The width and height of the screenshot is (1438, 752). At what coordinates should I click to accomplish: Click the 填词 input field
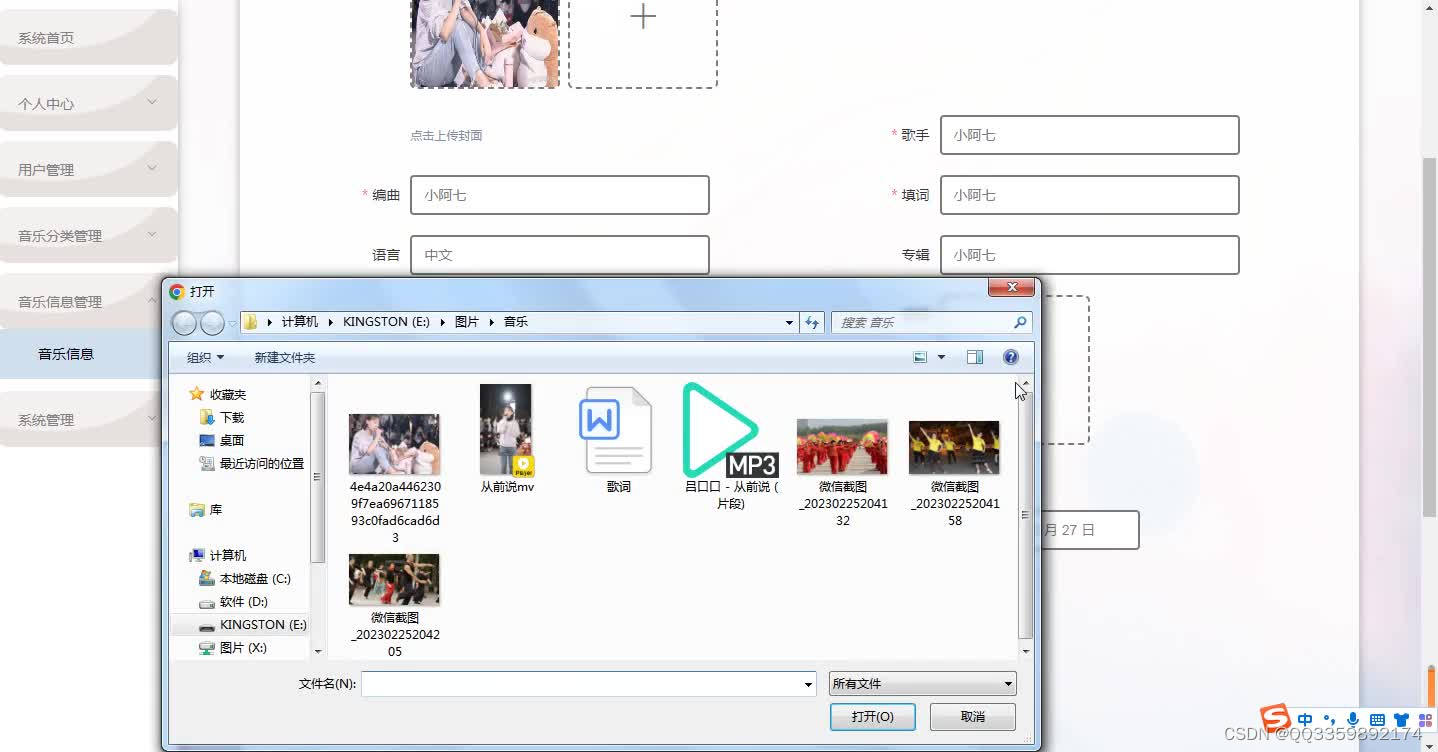1089,195
